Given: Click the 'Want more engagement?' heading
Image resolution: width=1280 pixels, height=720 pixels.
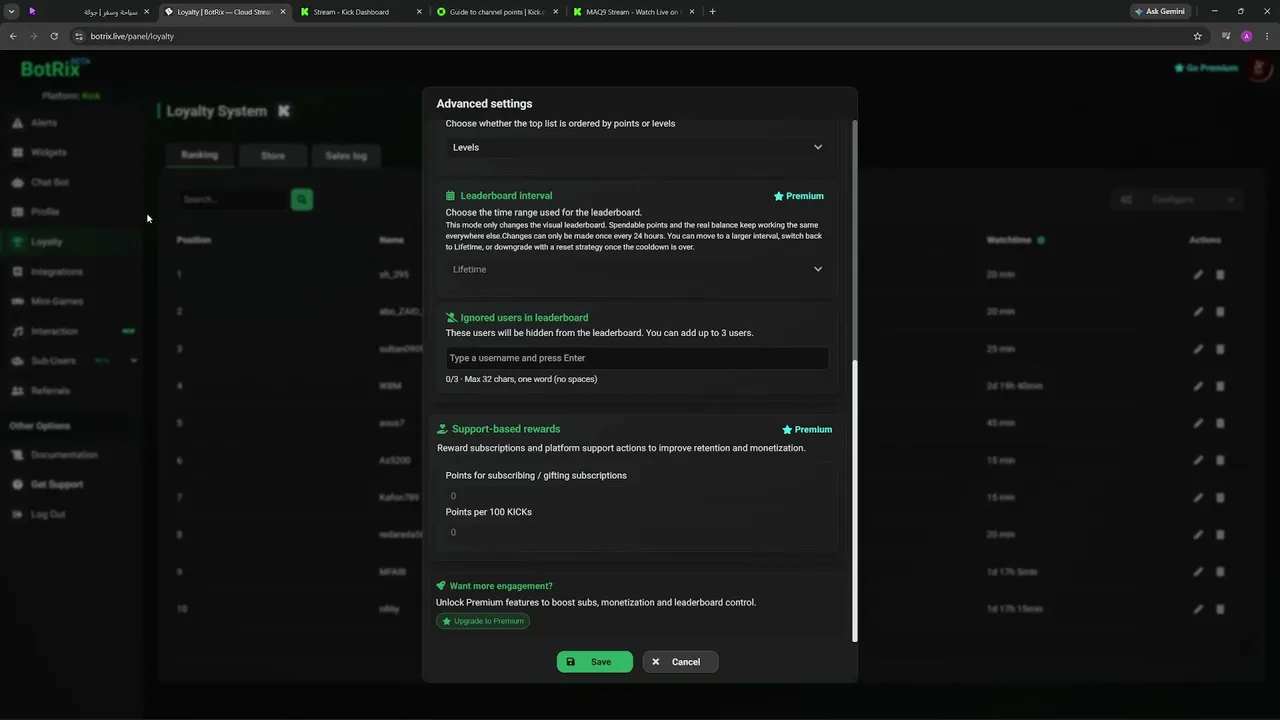Looking at the screenshot, I should point(501,586).
